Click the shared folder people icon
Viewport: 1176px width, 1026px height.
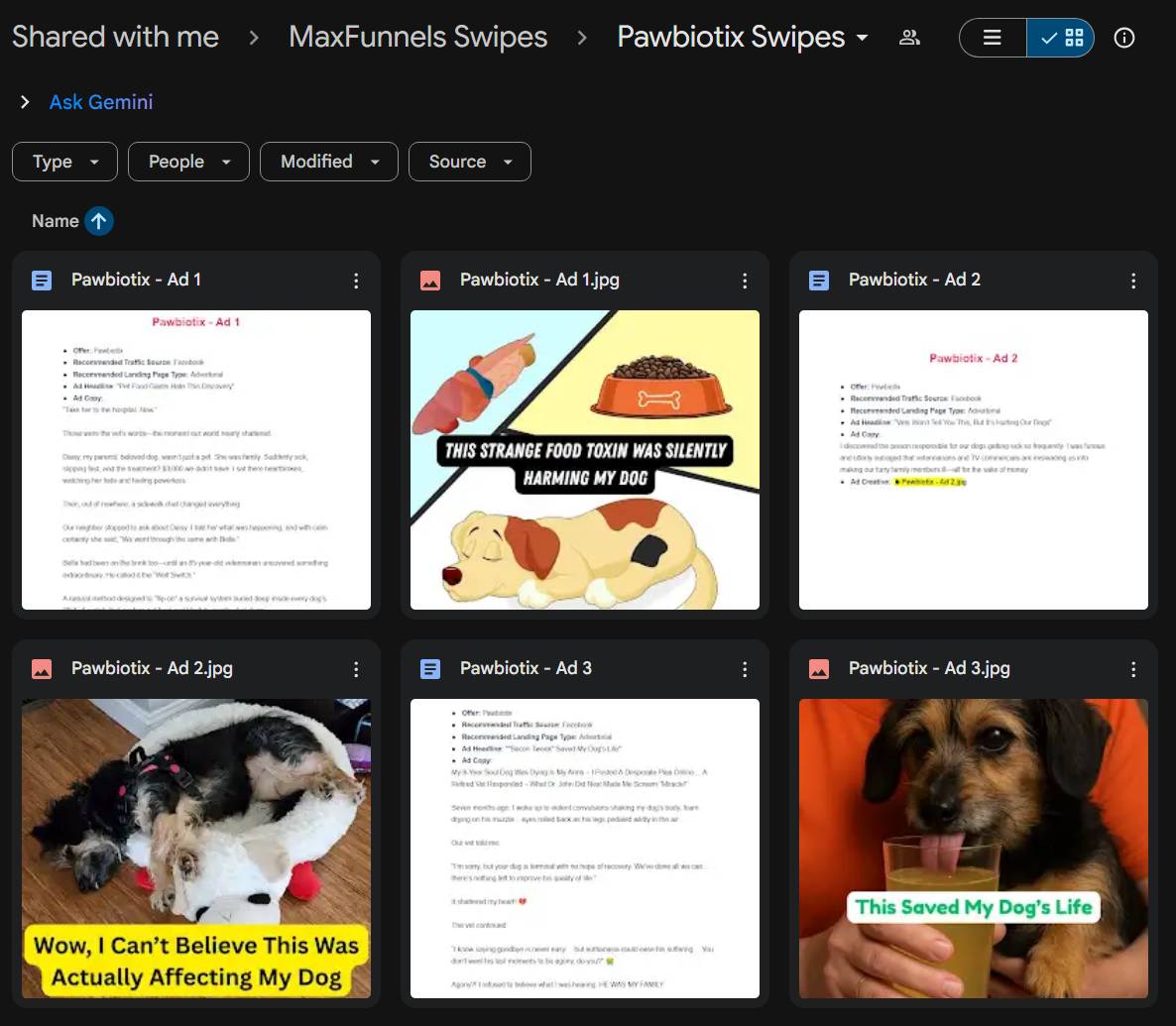[909, 38]
